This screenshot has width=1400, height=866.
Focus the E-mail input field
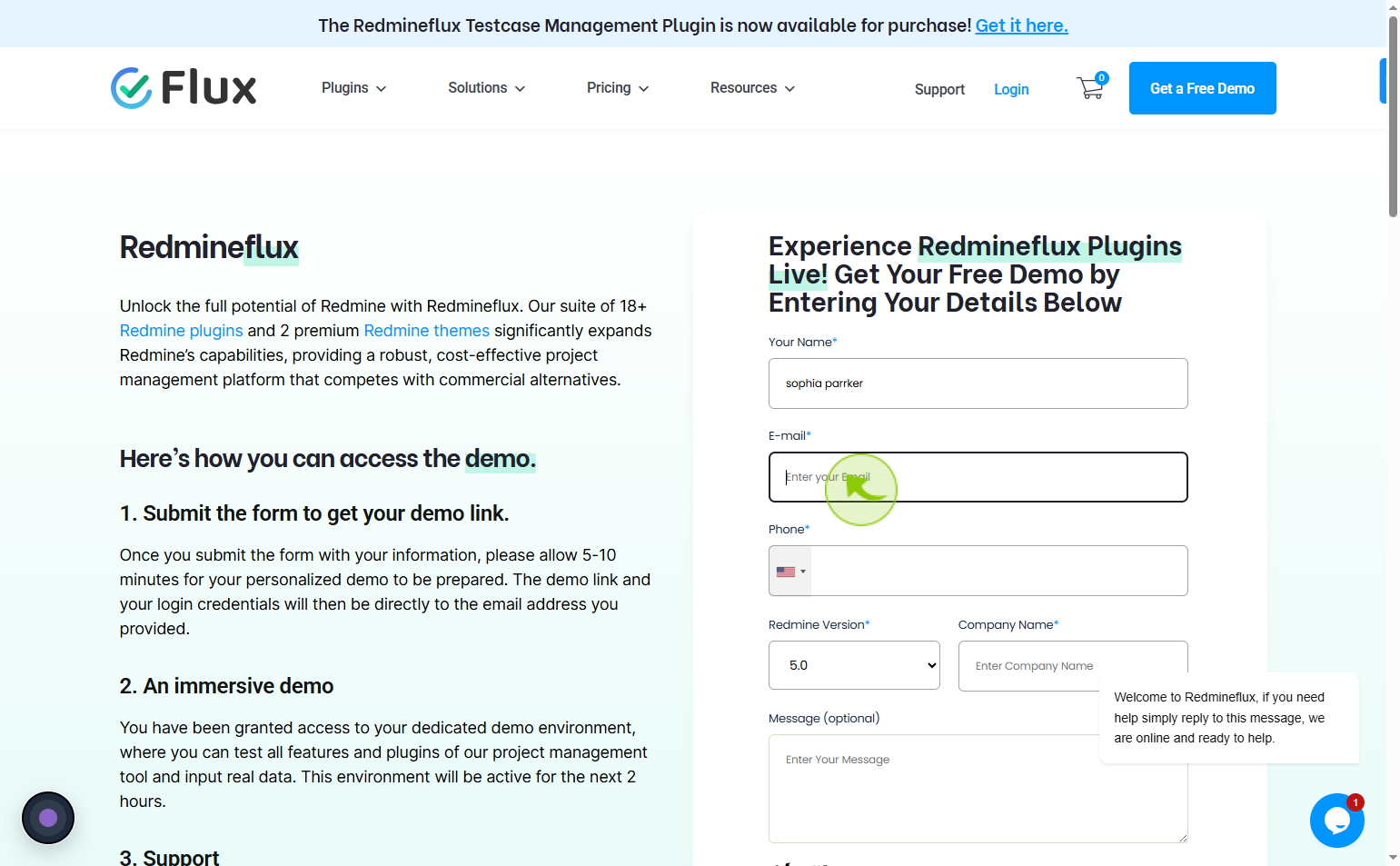pos(978,477)
